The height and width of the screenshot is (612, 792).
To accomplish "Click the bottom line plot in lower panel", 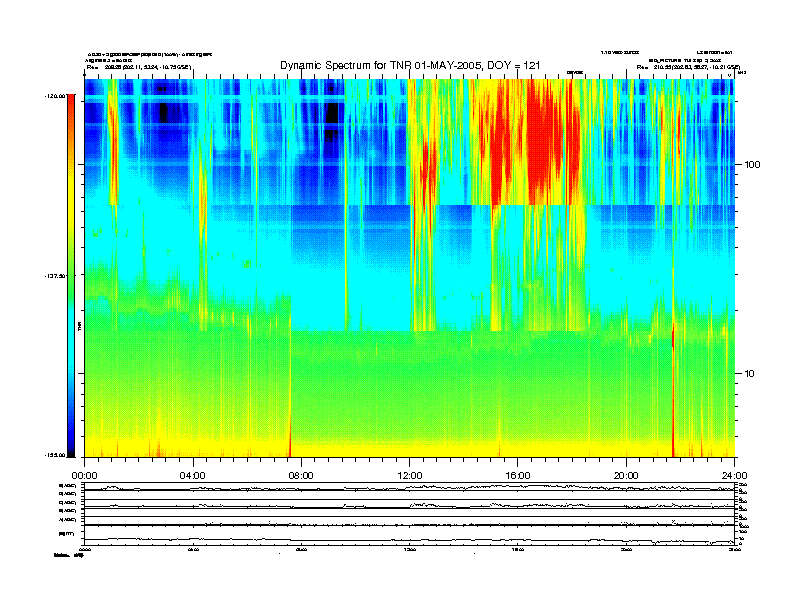I will click(x=410, y=540).
